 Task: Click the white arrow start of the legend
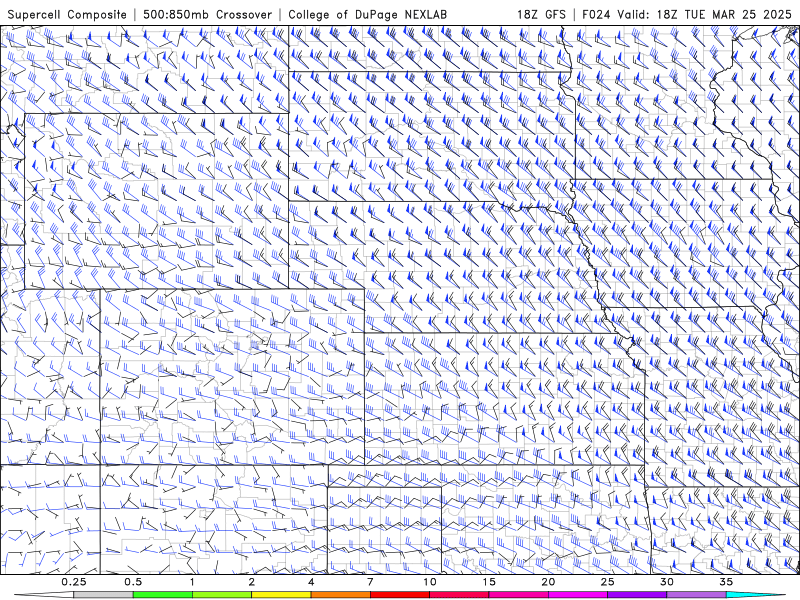[x=44, y=595]
